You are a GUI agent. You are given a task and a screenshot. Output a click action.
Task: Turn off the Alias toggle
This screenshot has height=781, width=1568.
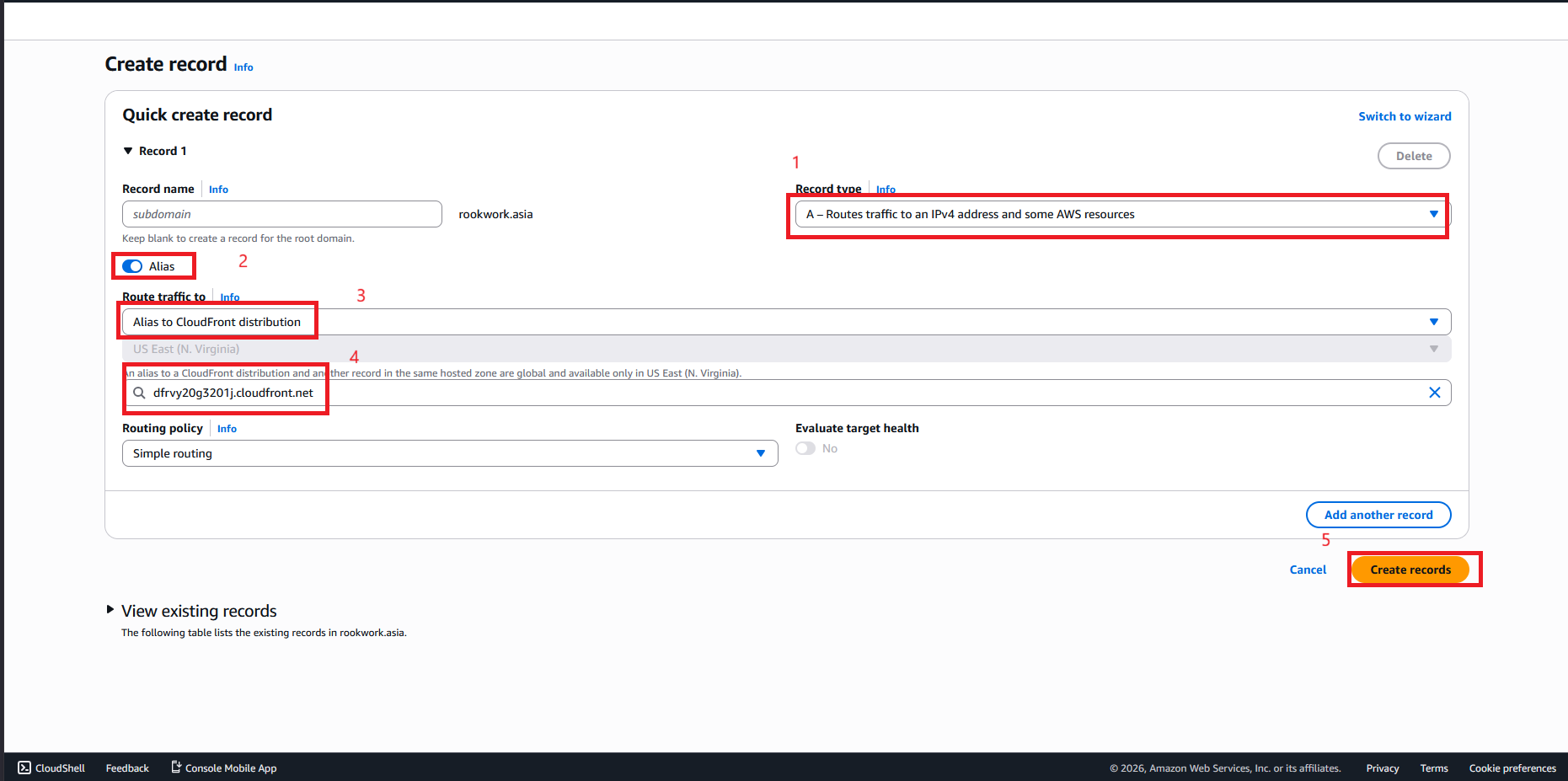[132, 266]
